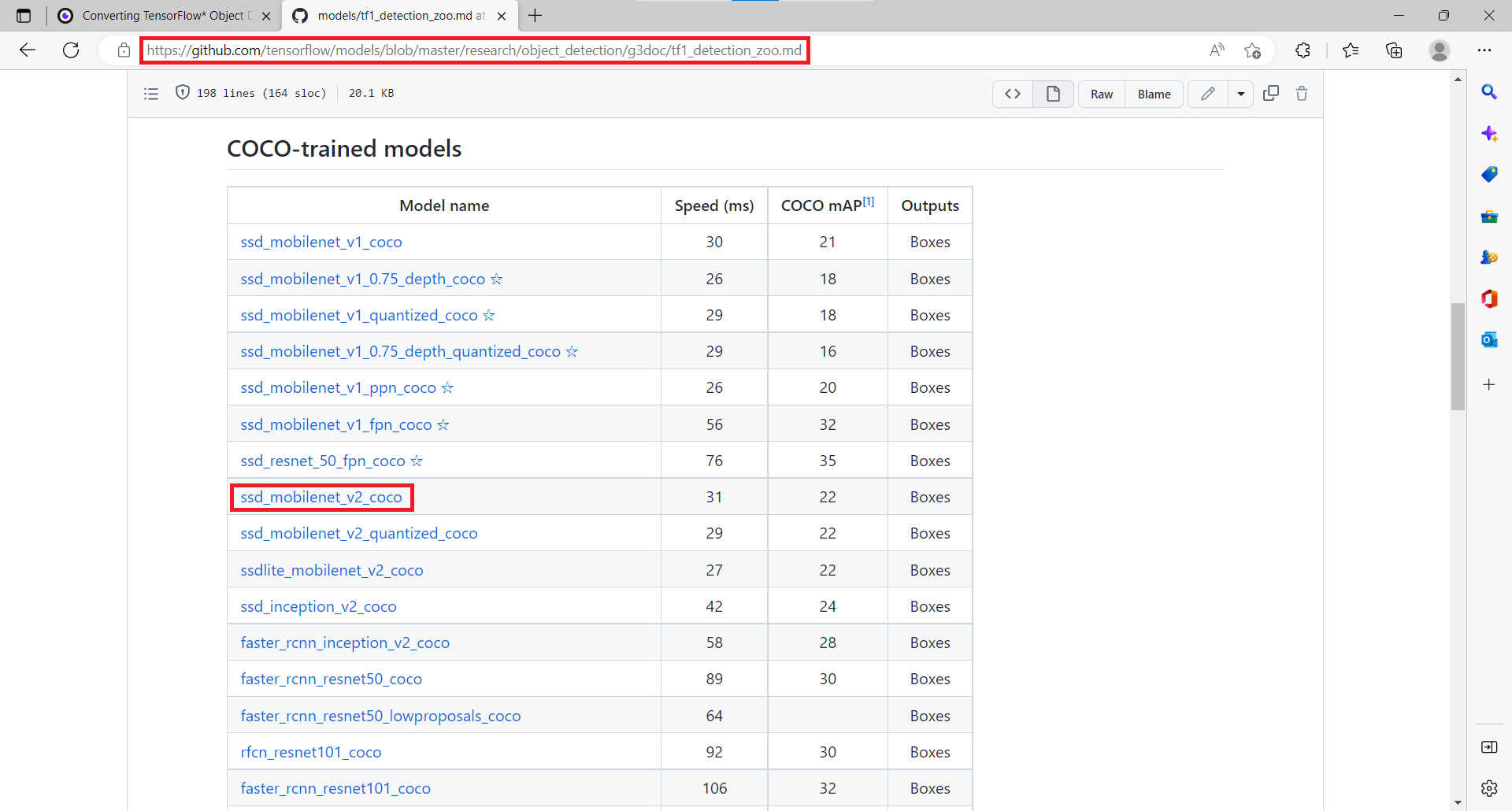The height and width of the screenshot is (811, 1512).
Task: Open the tab actions menu icon
Action: click(x=24, y=16)
